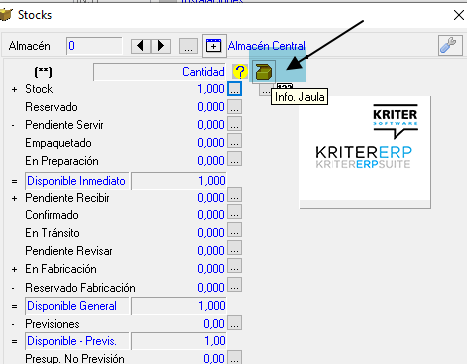Viewport: 467px width, 364px height.
Task: Open Previsiones detail ellipsis button
Action: pos(234,323)
